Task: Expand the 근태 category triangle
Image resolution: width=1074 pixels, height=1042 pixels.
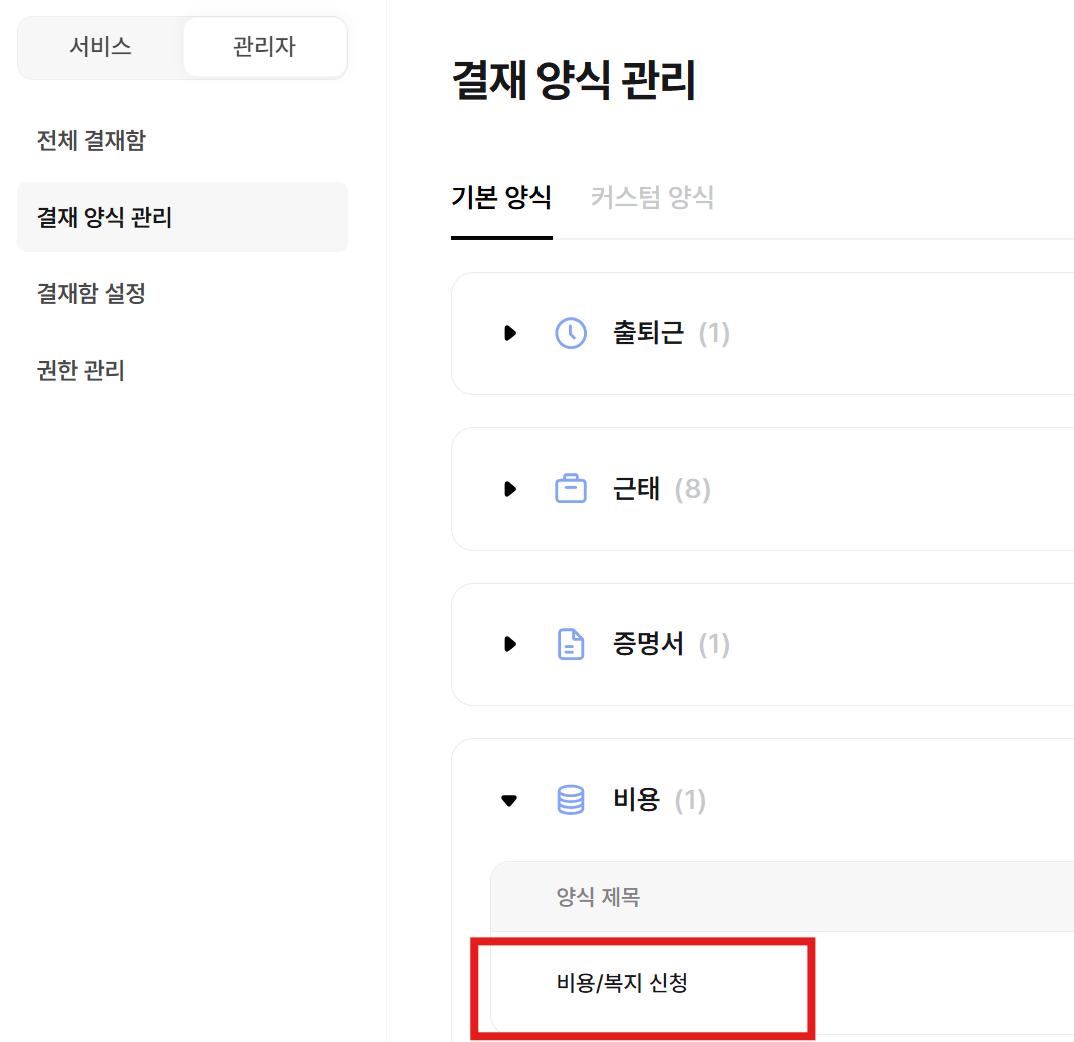Action: (x=510, y=489)
